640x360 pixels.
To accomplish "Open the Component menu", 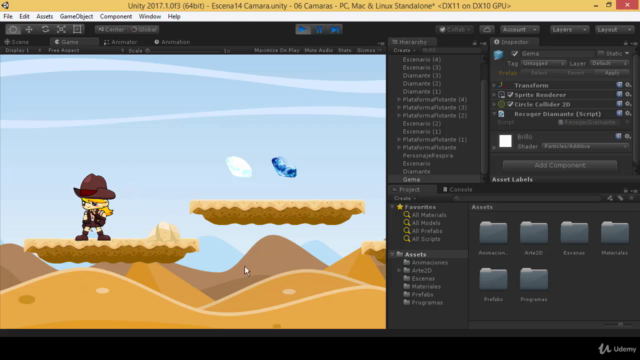I will pyautogui.click(x=116, y=16).
